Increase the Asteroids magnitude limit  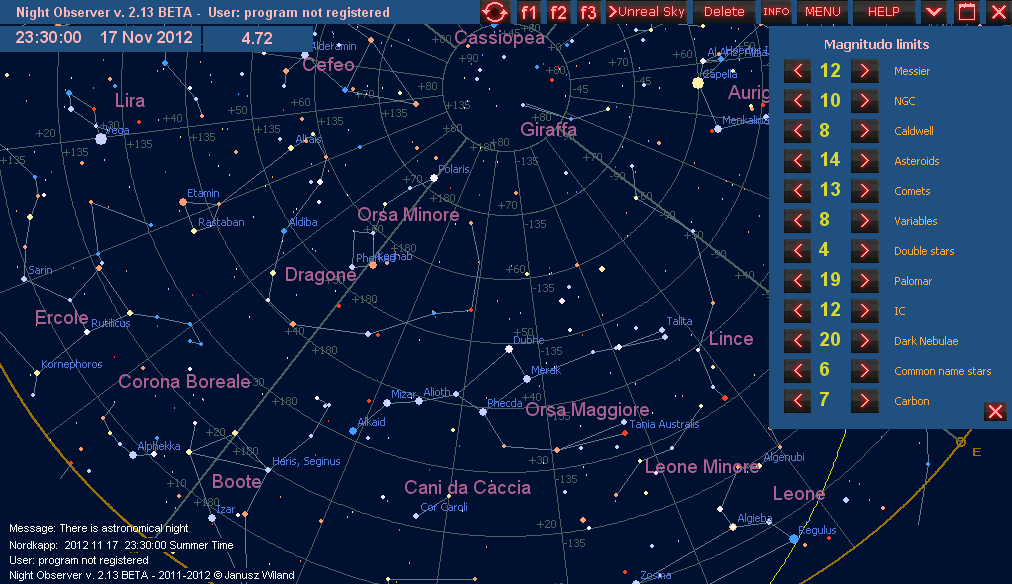point(865,161)
